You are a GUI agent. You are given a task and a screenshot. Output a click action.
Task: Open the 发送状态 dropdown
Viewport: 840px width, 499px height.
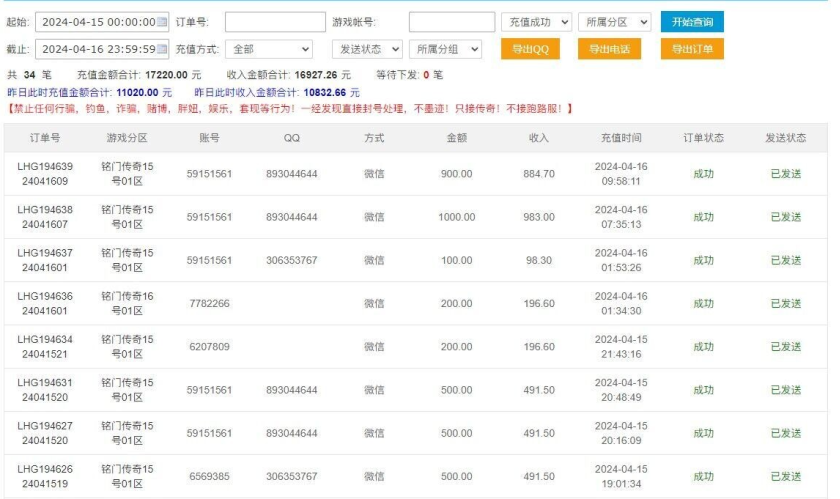[x=367, y=49]
